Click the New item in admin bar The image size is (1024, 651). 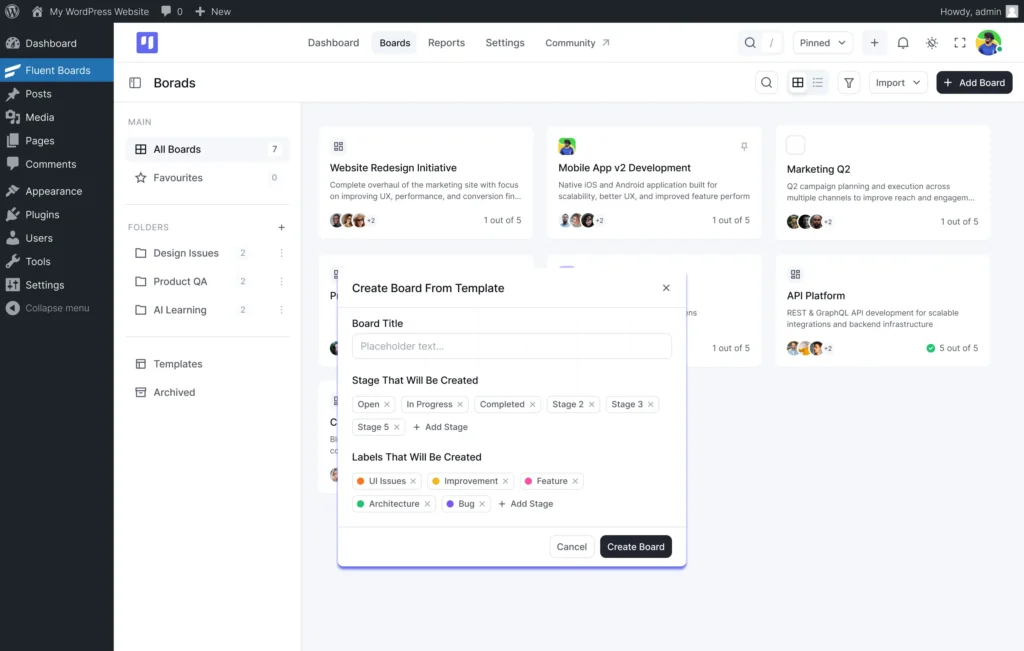click(213, 11)
